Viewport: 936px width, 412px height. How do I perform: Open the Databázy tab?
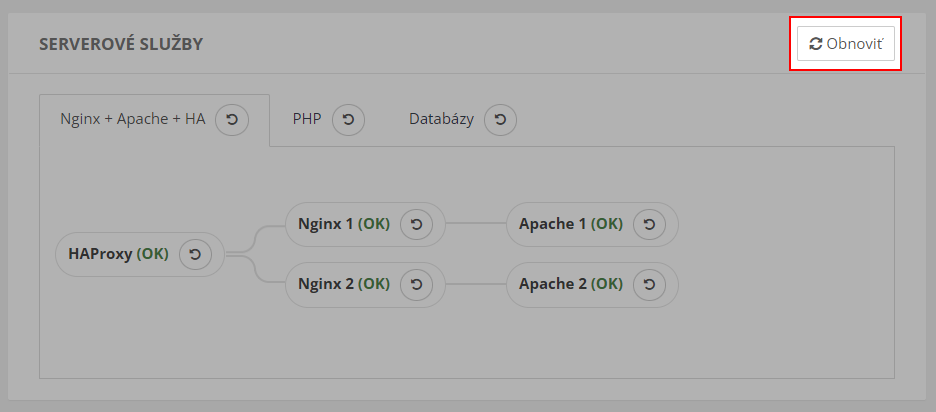pyautogui.click(x=441, y=119)
